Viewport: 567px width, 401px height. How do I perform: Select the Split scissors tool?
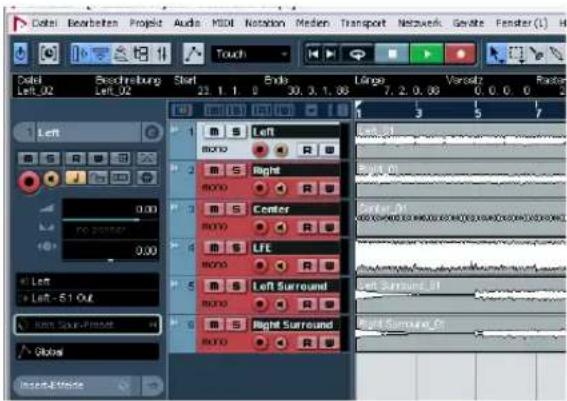[x=536, y=54]
